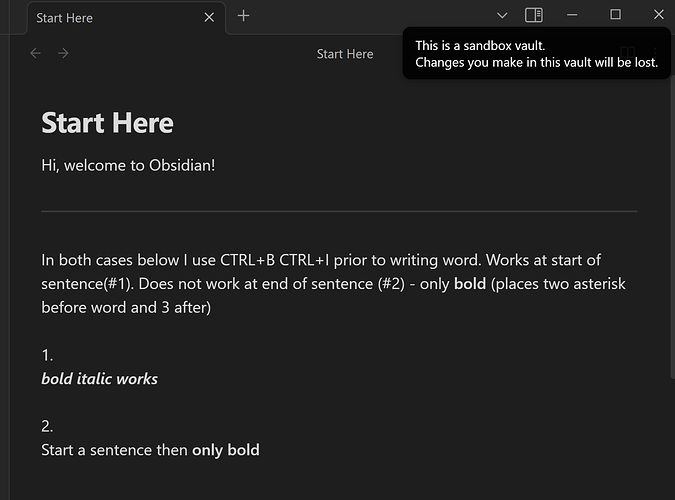675x500 pixels.
Task: Open a new tab with plus icon
Action: click(244, 16)
